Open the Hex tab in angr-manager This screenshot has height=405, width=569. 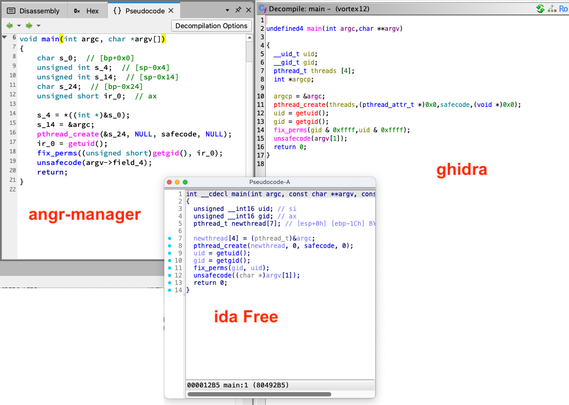click(x=86, y=11)
